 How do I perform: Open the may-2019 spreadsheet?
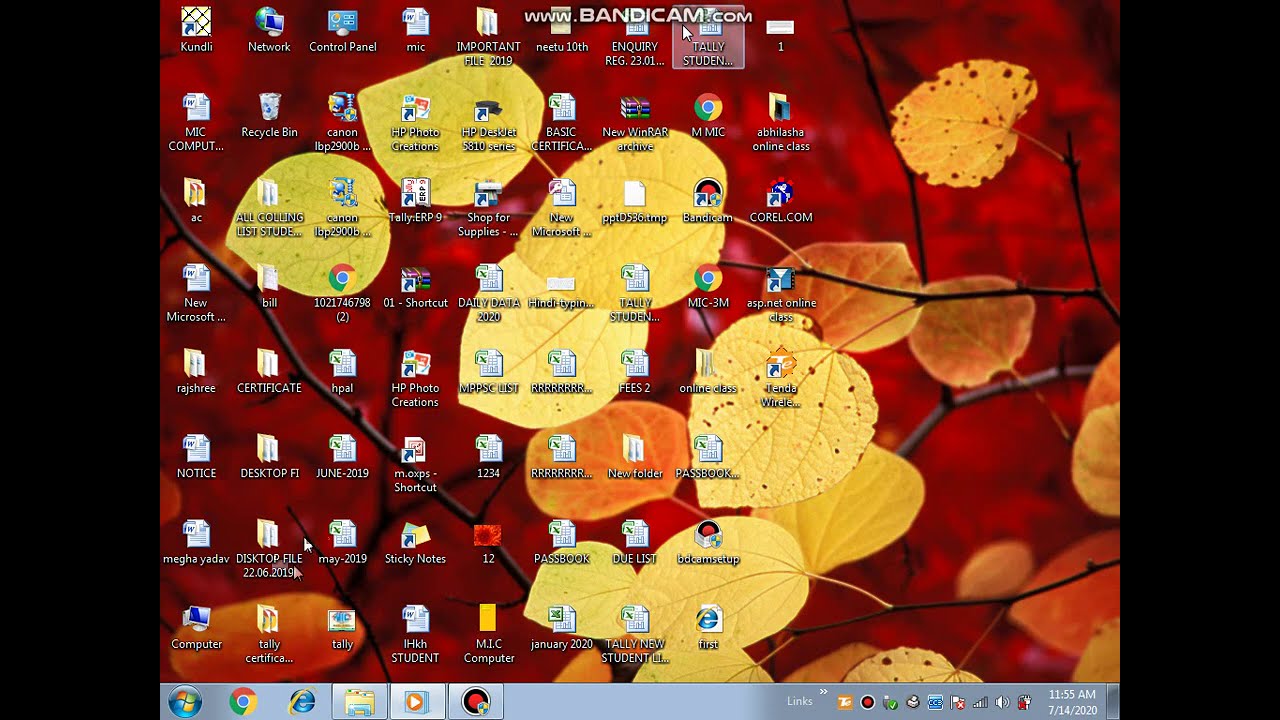[x=342, y=541]
